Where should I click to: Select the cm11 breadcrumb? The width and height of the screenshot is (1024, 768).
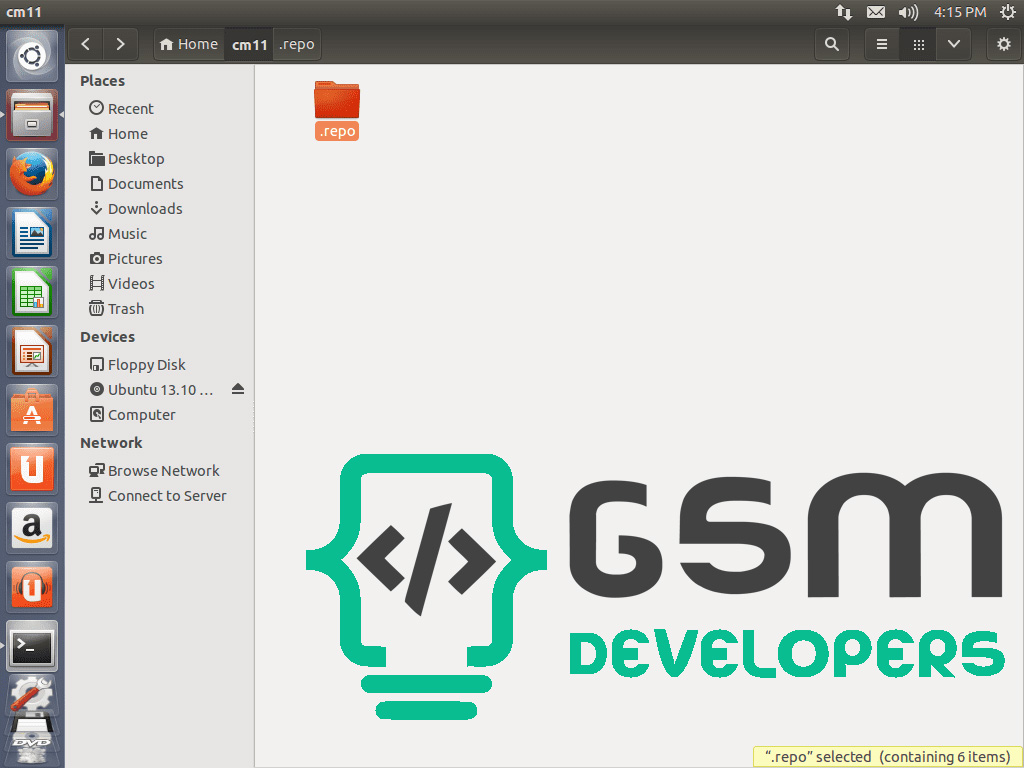pos(249,44)
